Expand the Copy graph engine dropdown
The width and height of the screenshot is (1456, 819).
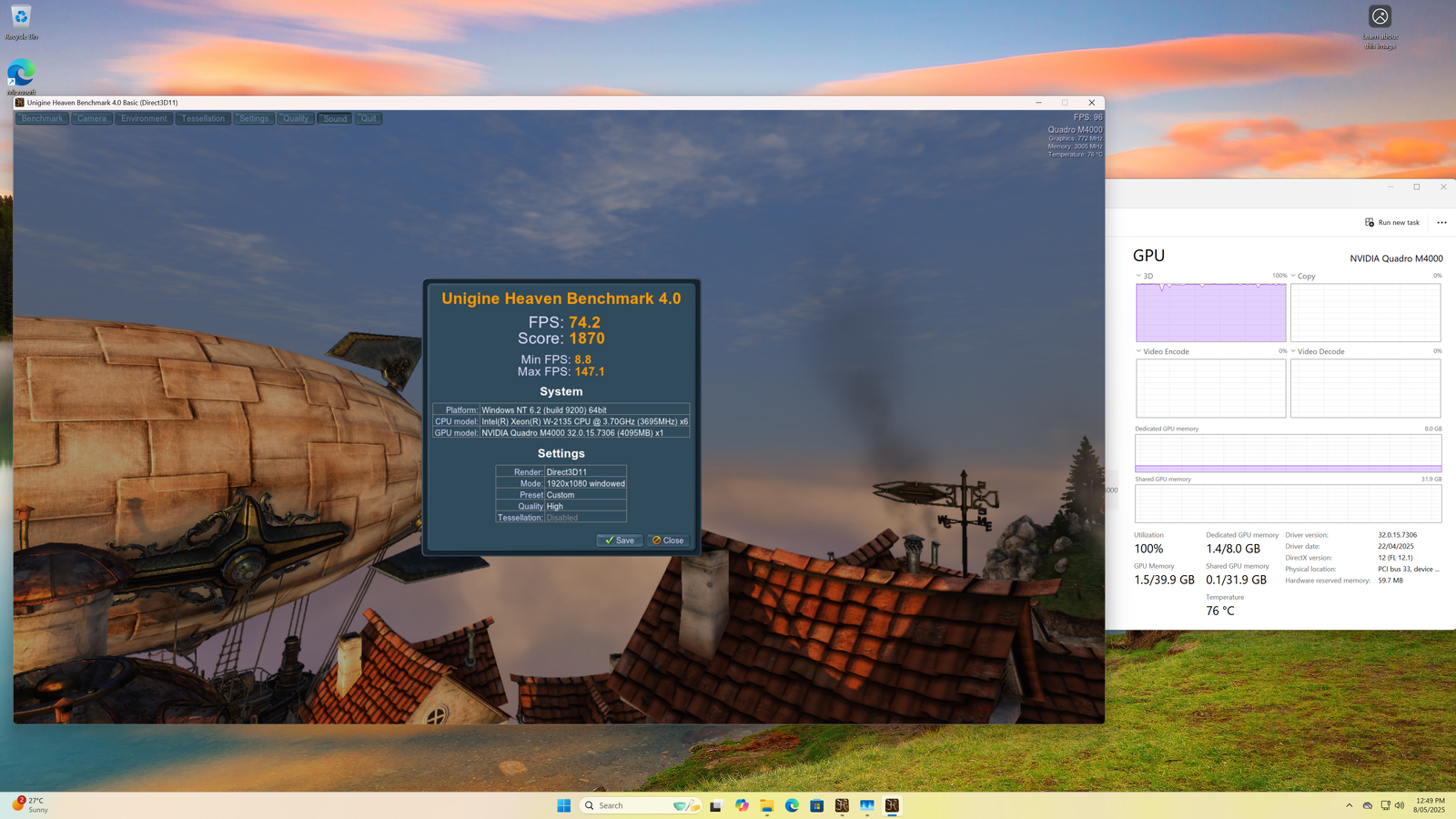[1293, 276]
